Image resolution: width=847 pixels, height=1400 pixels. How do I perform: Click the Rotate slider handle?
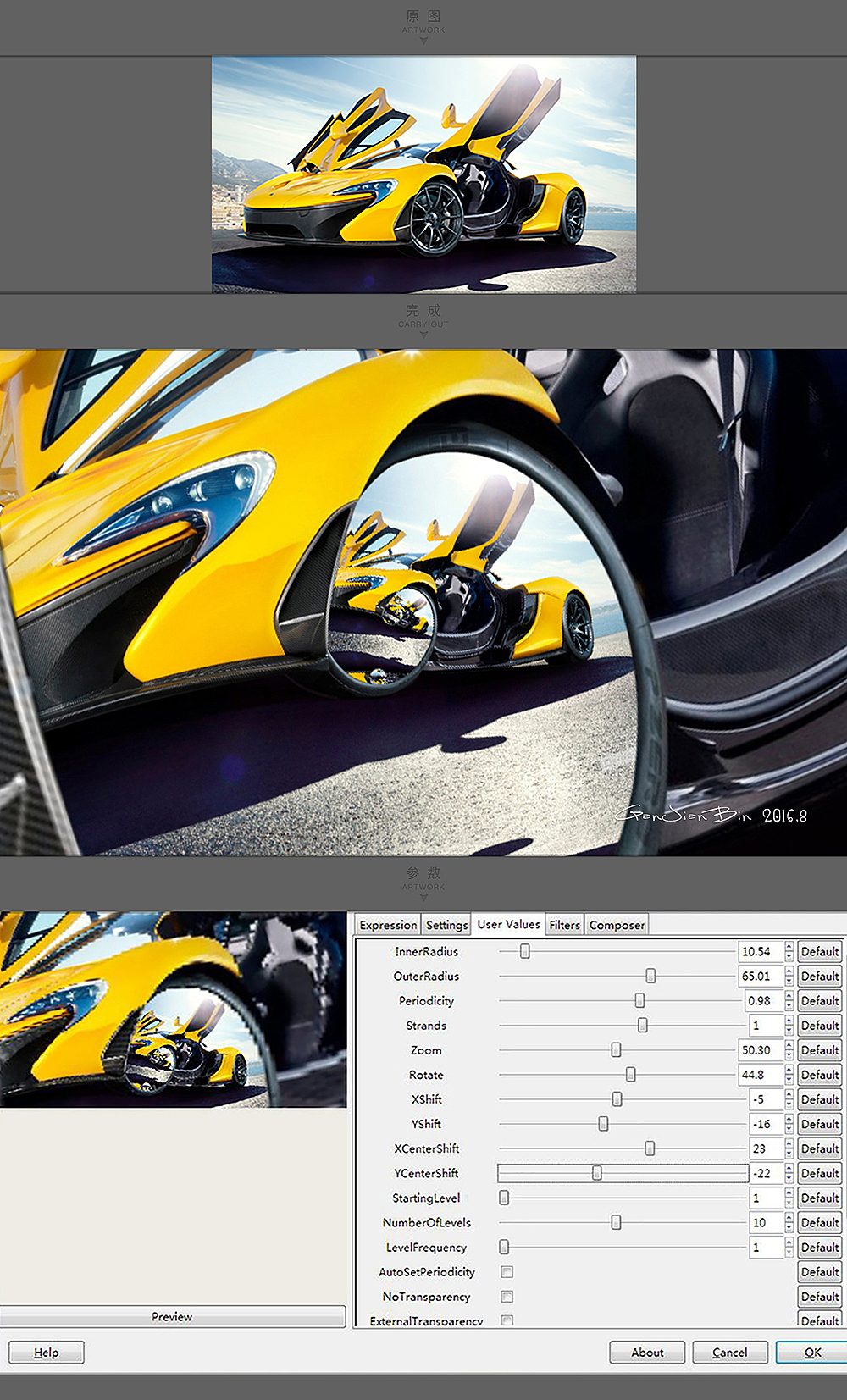tap(630, 1074)
